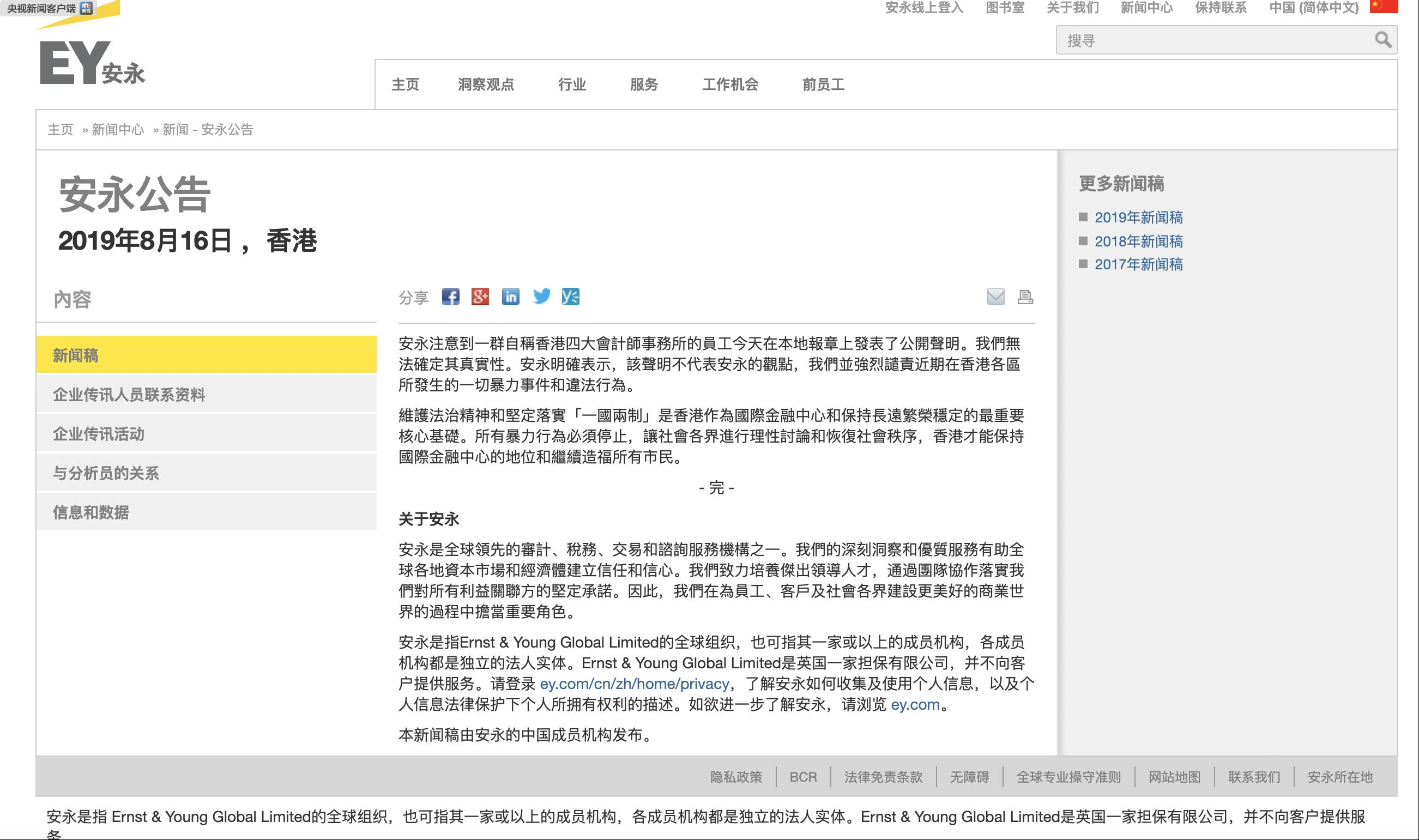Select 信息和数据 sidebar item
1419x840 pixels.
[207, 512]
